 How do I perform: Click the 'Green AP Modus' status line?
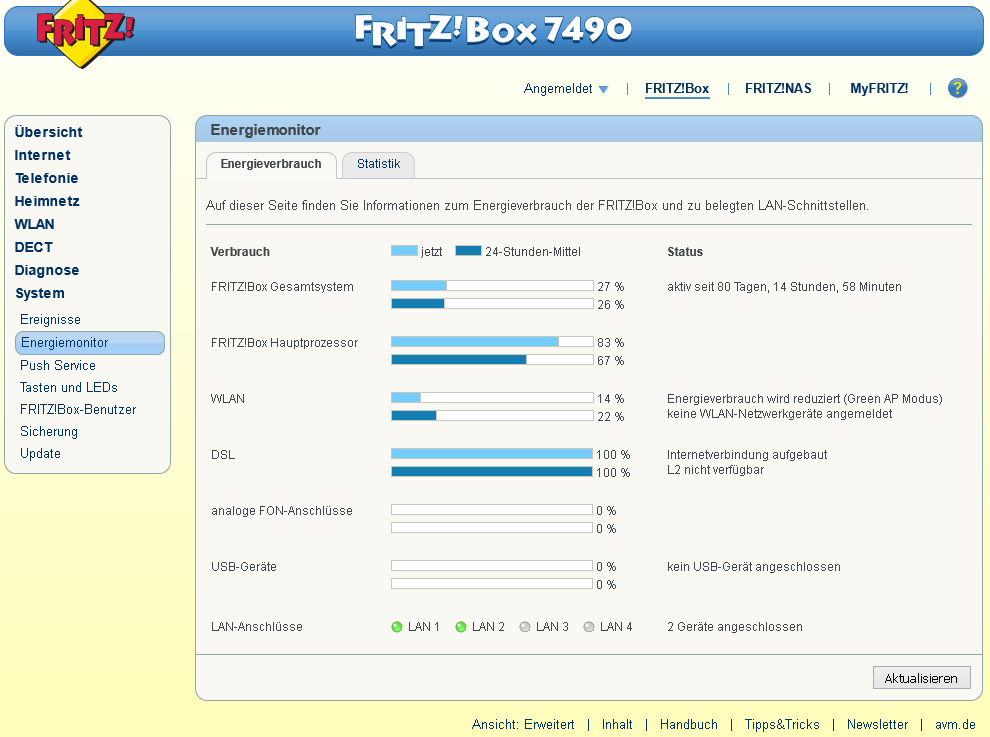pyautogui.click(x=804, y=399)
